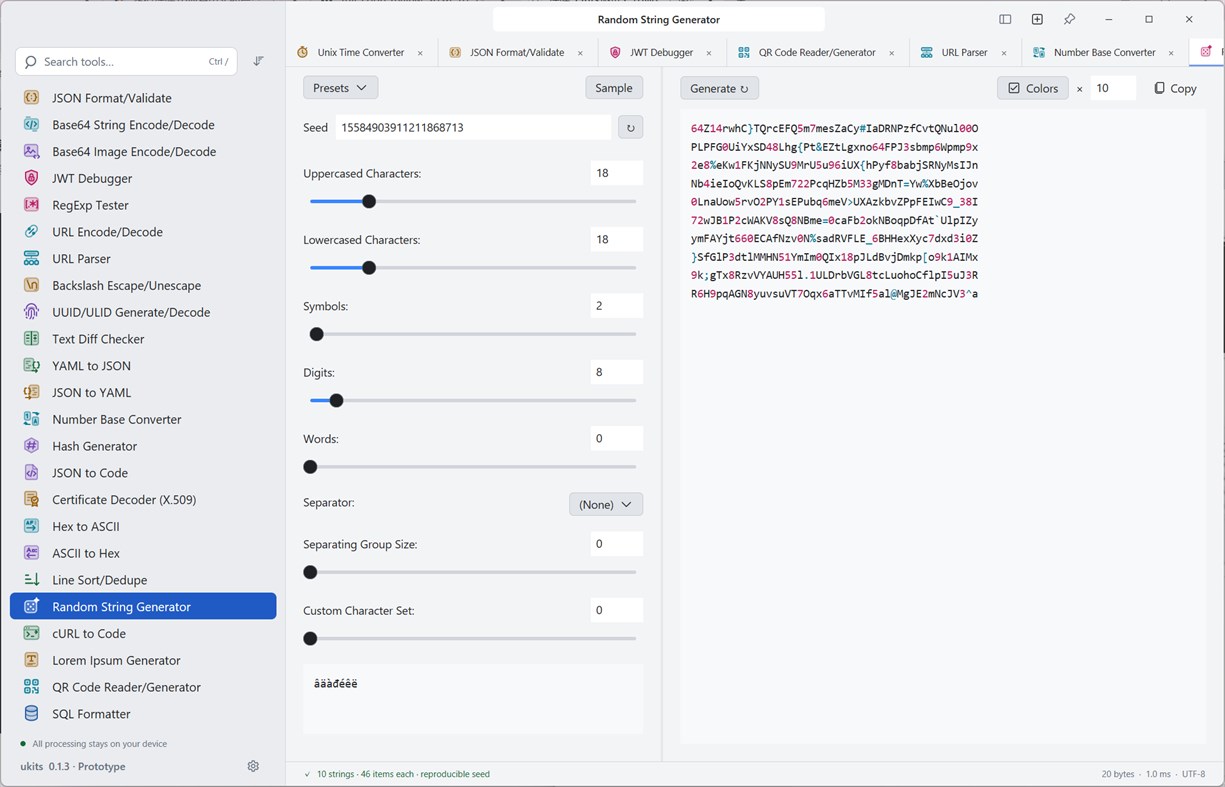Open Text Diff Checker icon

(x=32, y=339)
